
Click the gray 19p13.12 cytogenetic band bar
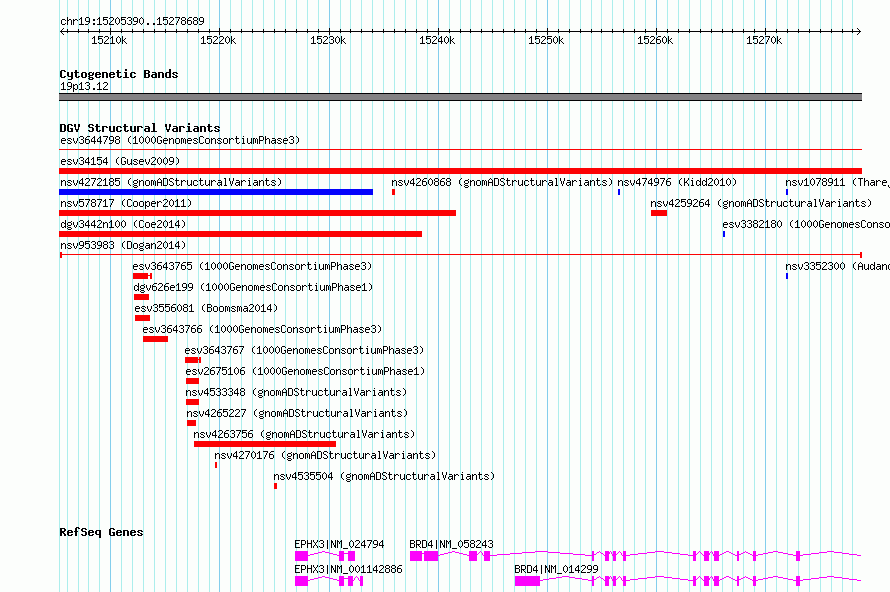tap(460, 97)
